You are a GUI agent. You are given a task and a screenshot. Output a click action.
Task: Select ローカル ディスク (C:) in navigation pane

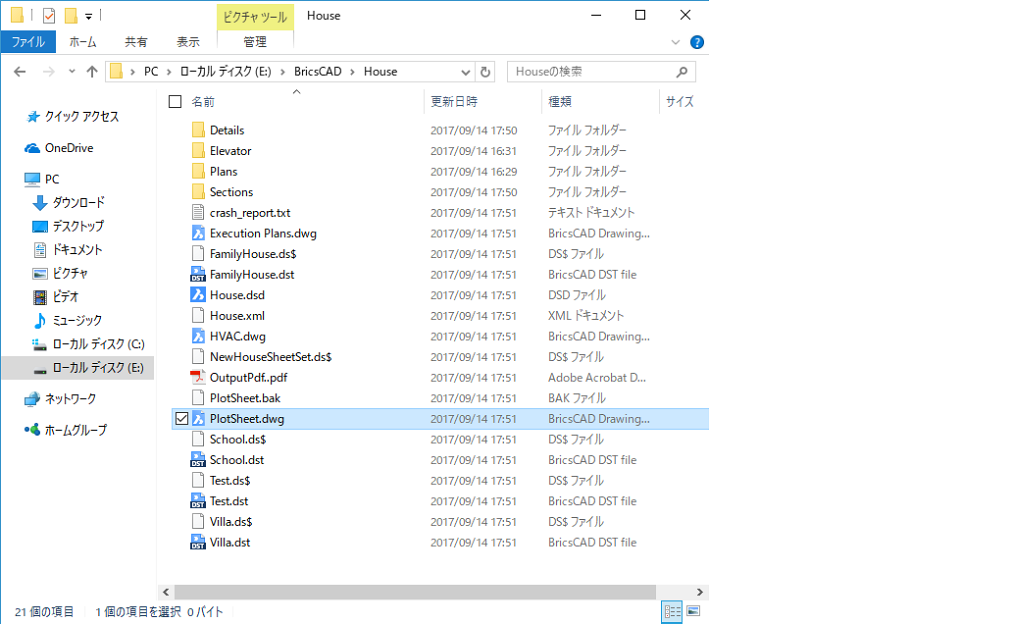click(x=98, y=344)
